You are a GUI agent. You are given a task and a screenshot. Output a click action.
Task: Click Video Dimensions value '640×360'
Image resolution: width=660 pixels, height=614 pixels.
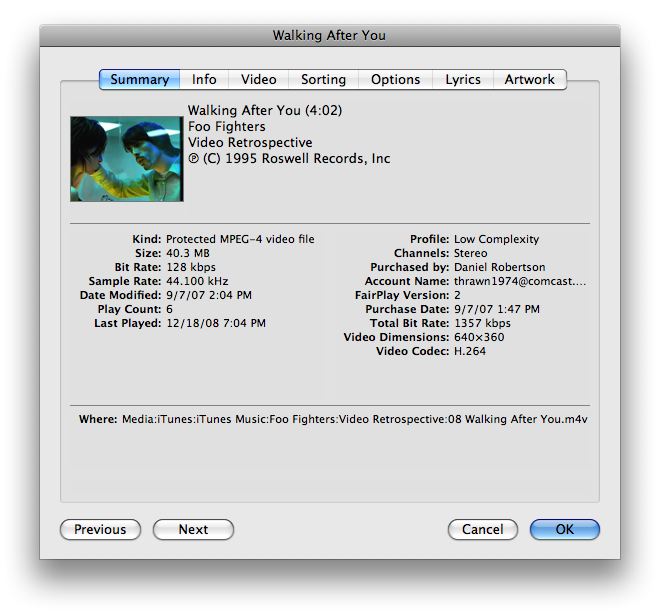point(479,337)
